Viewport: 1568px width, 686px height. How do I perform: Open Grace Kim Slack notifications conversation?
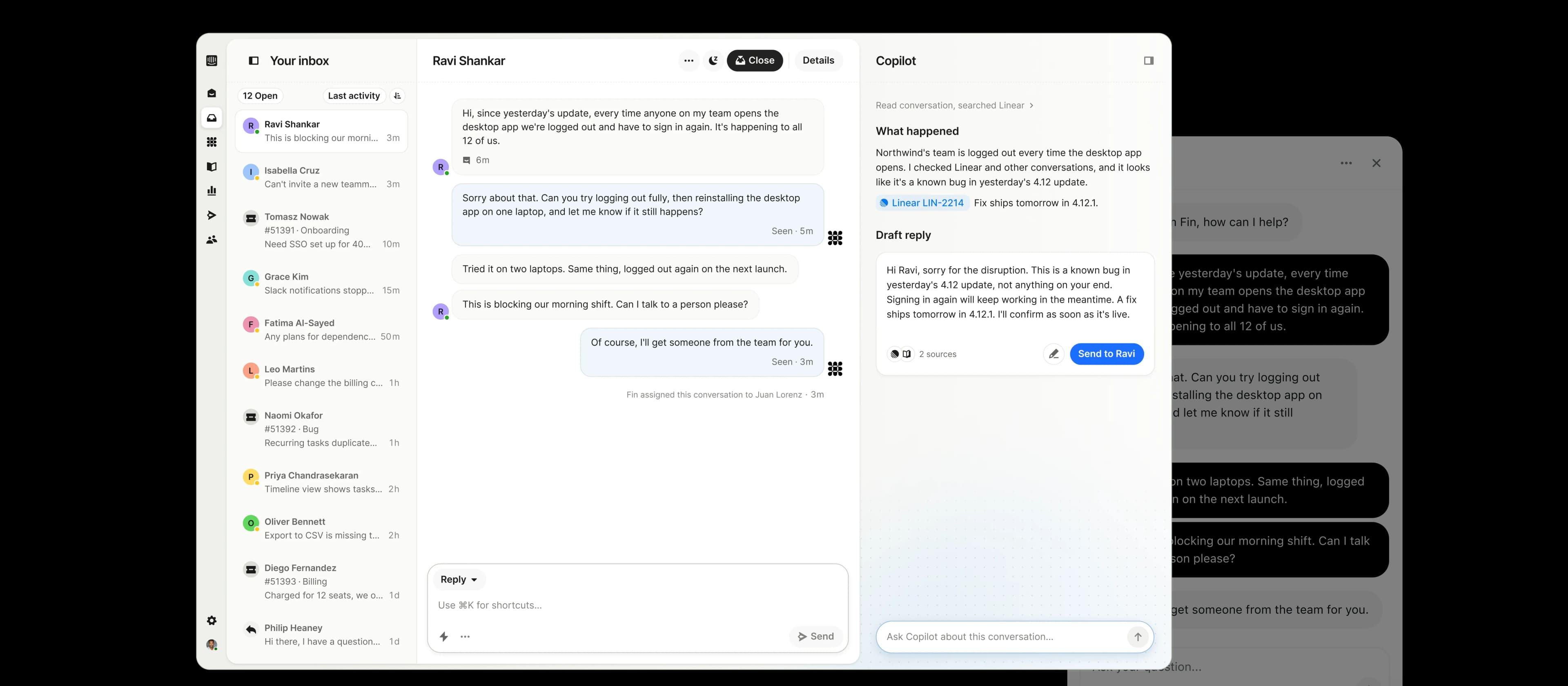click(321, 283)
